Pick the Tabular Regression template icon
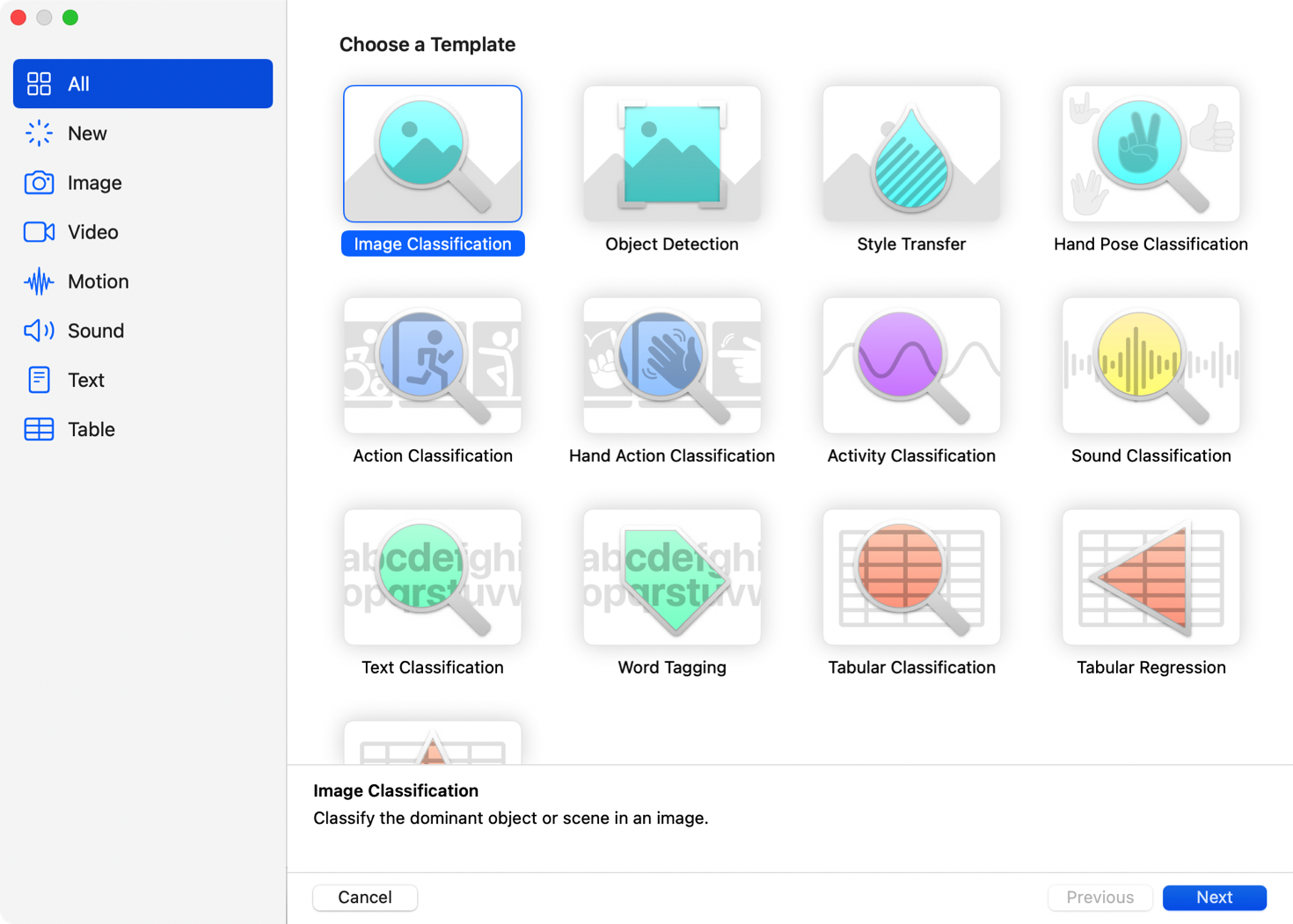The image size is (1293, 924). [x=1151, y=578]
